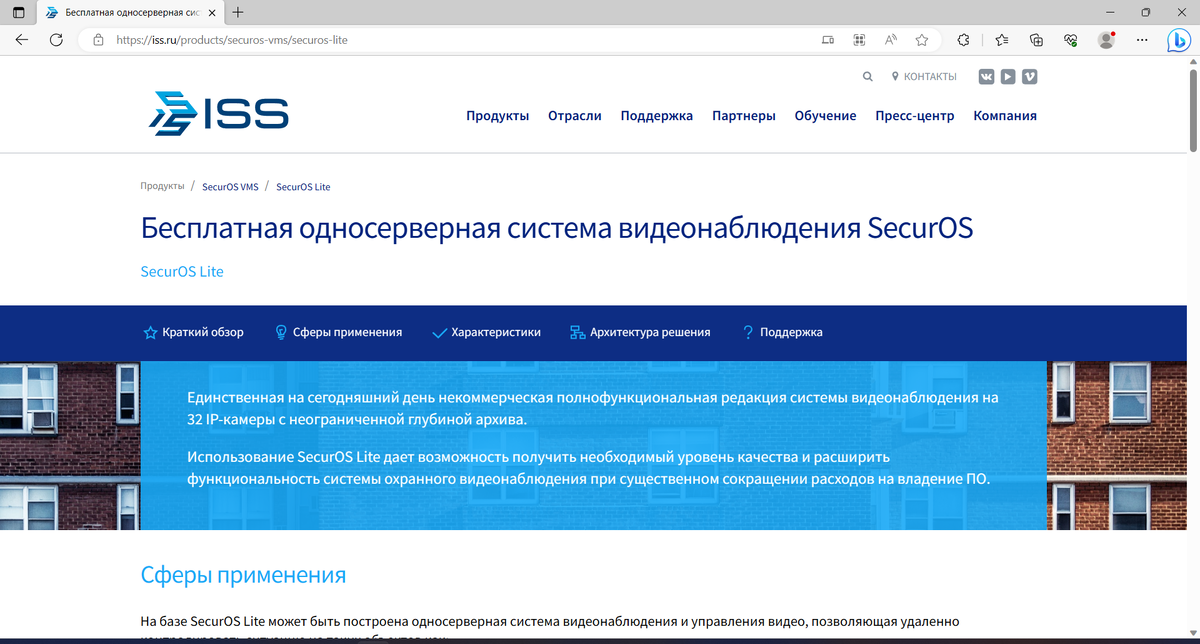Open a new tab with the plus icon

click(x=237, y=13)
